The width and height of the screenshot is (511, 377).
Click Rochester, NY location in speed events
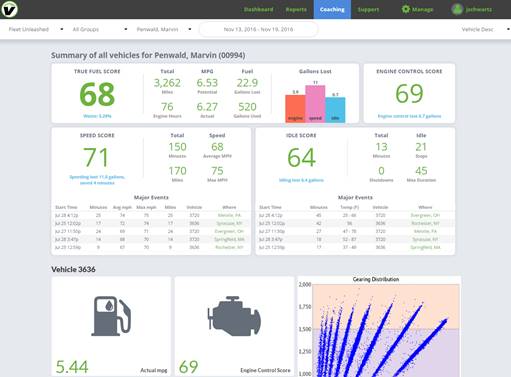(x=229, y=247)
